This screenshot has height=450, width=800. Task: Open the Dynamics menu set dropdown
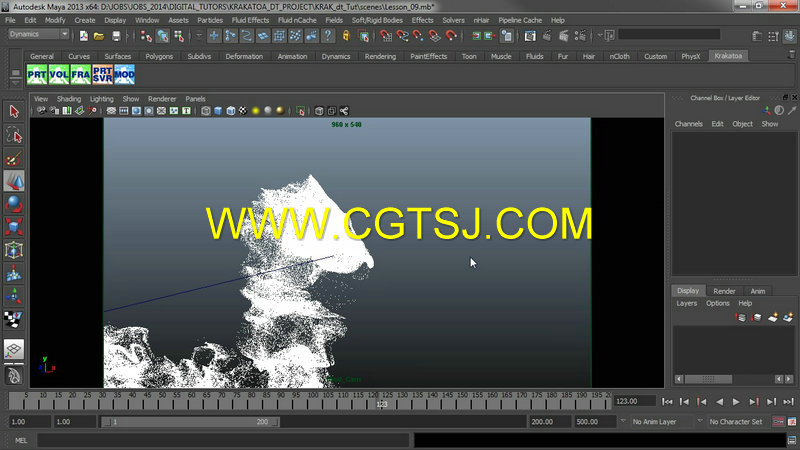38,34
